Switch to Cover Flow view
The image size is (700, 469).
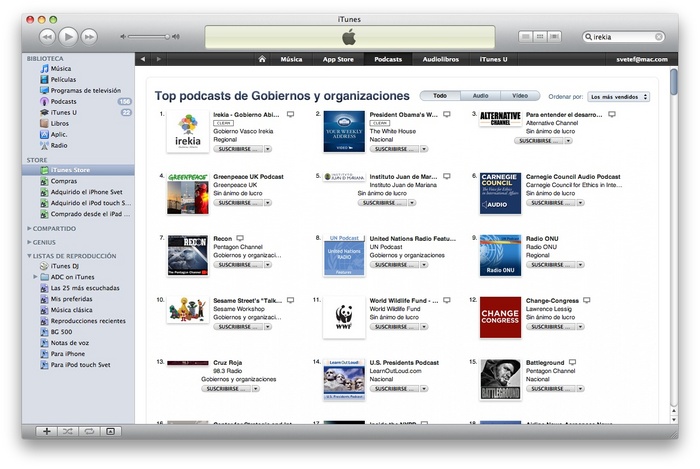(554, 37)
